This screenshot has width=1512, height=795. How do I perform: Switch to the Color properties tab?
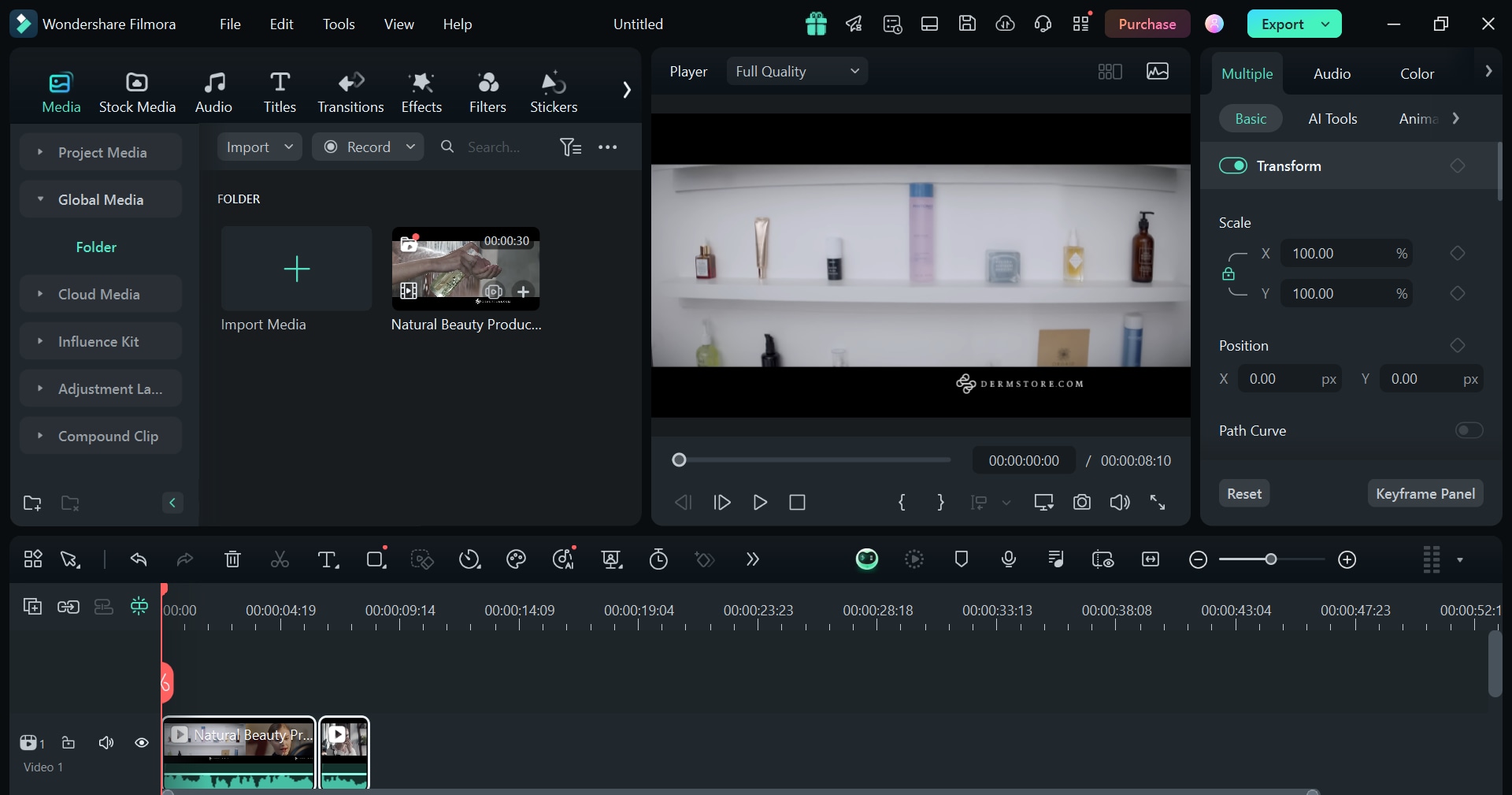click(x=1417, y=73)
